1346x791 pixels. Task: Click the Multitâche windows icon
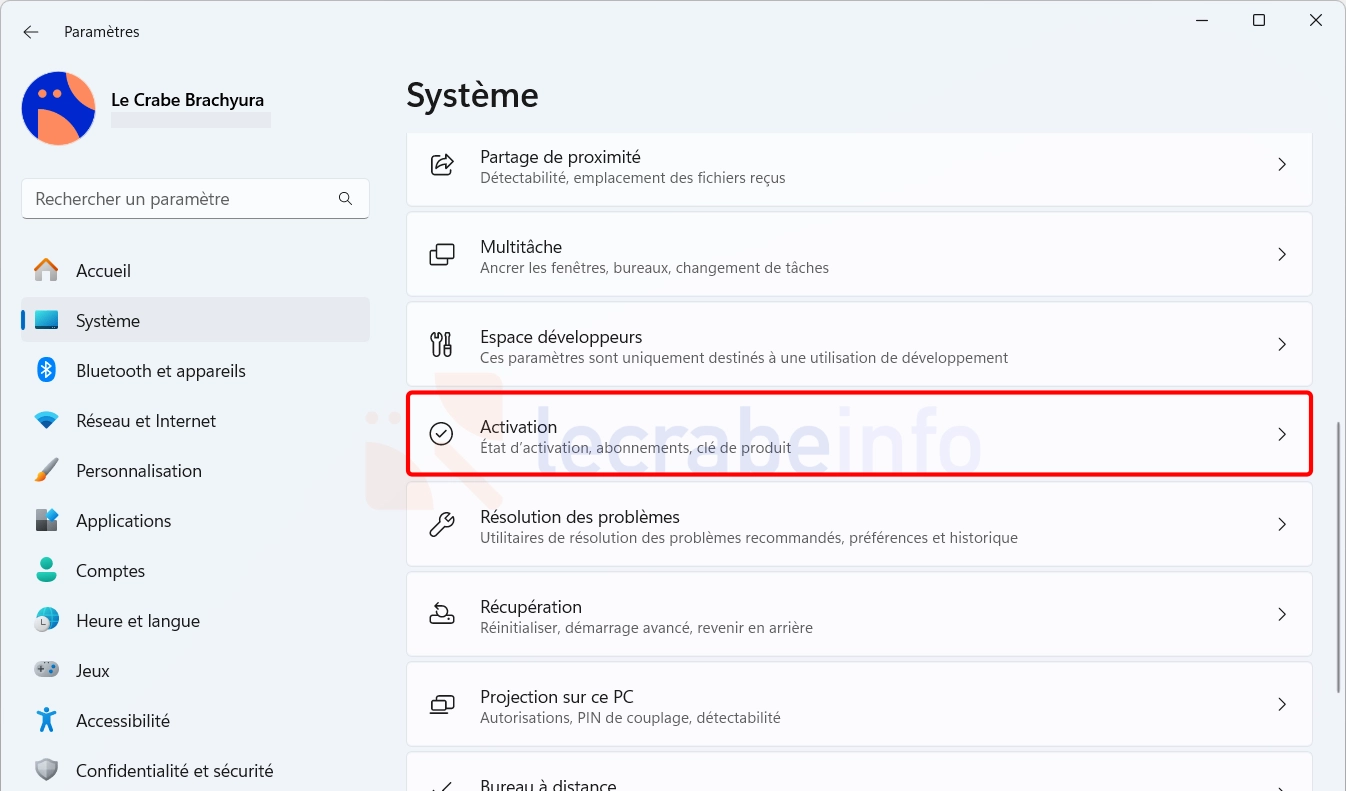(x=441, y=255)
